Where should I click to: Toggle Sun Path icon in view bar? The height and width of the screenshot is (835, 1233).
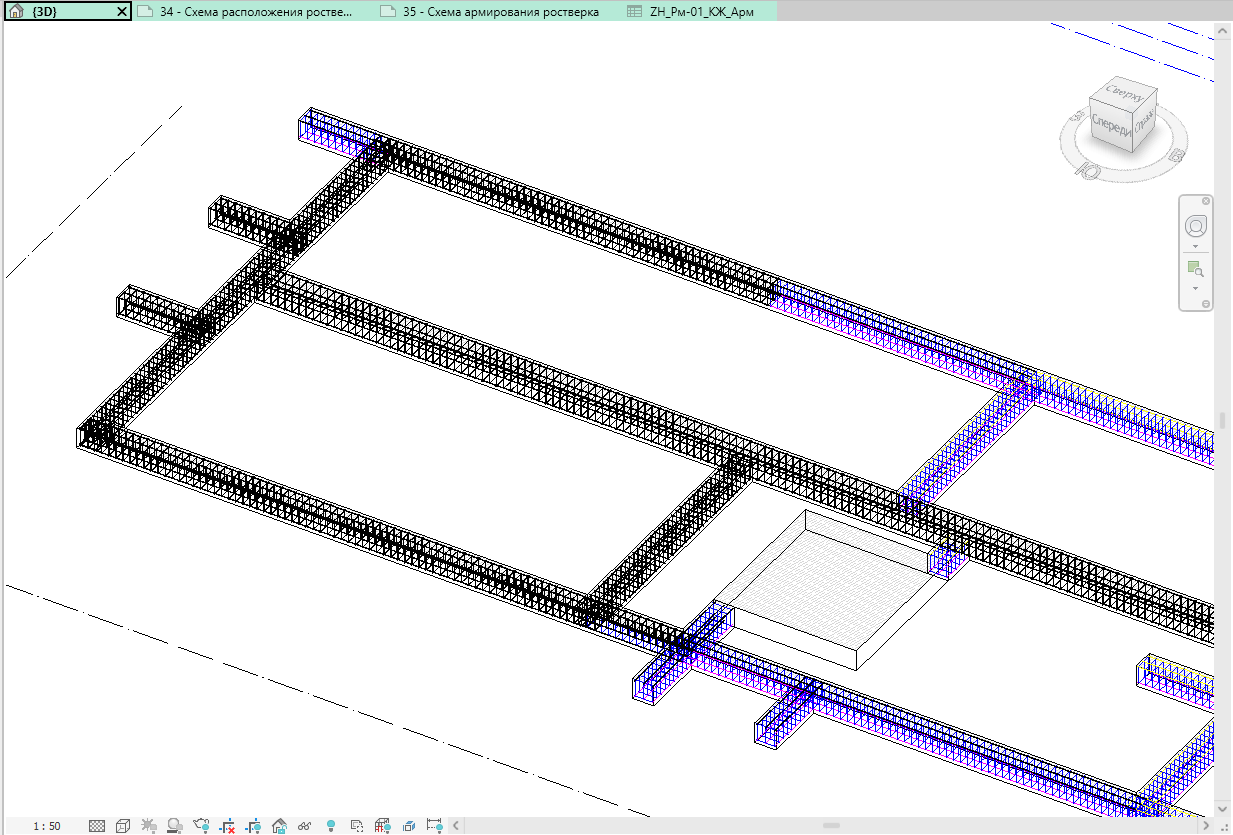click(x=149, y=826)
